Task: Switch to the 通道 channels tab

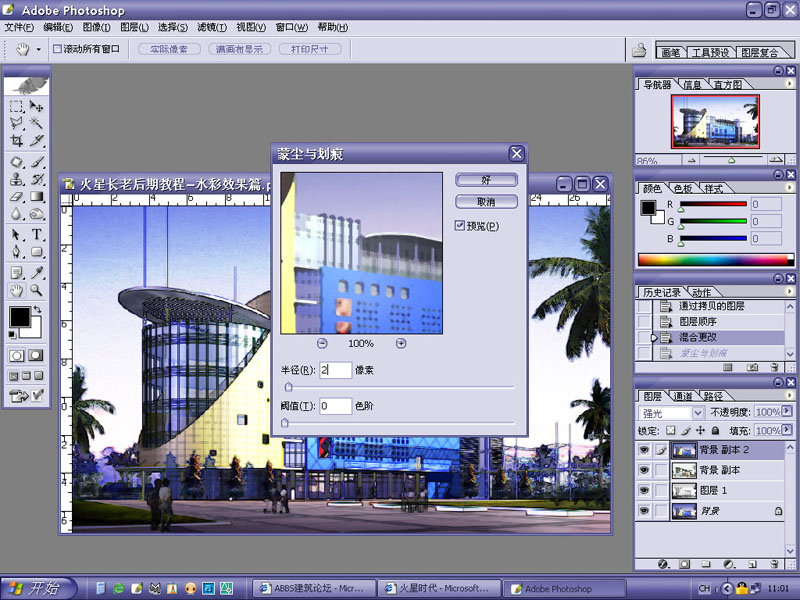Action: [683, 396]
